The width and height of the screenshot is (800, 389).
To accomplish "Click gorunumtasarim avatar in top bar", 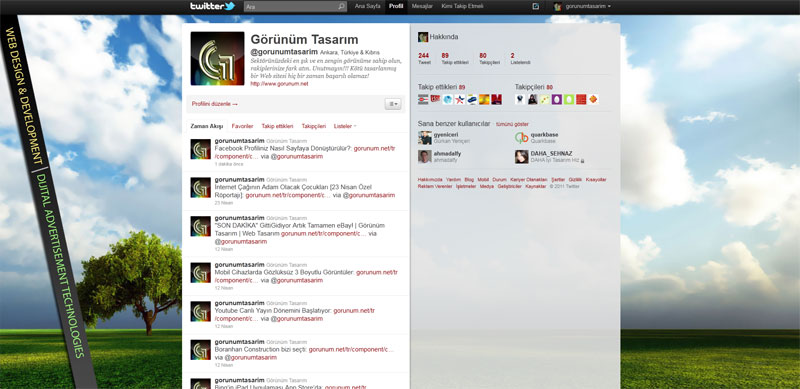I will (558, 7).
